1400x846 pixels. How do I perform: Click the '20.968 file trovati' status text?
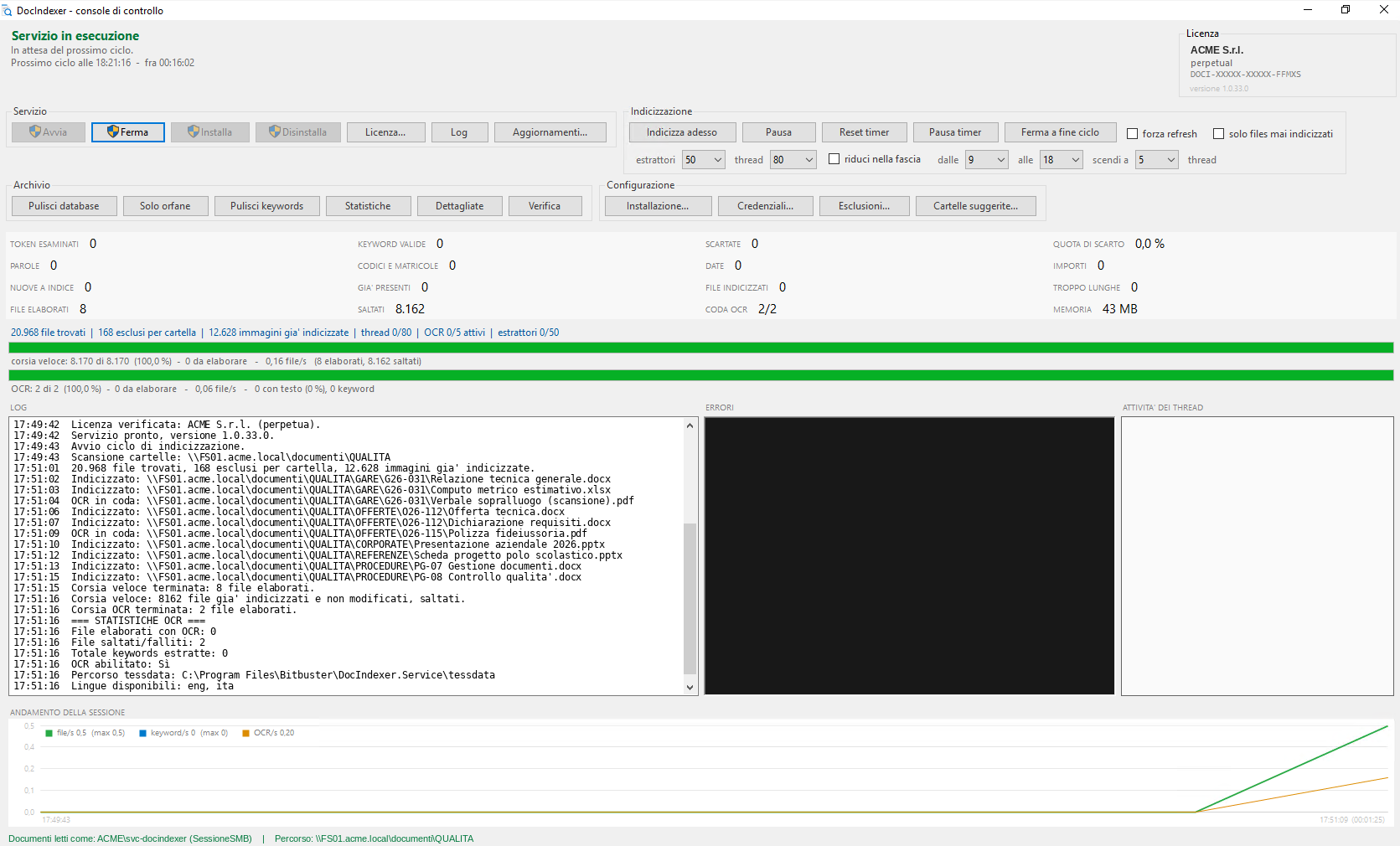click(48, 333)
